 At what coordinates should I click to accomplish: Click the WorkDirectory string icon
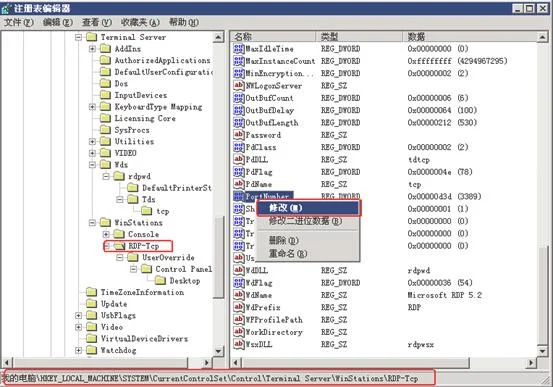pyautogui.click(x=239, y=332)
